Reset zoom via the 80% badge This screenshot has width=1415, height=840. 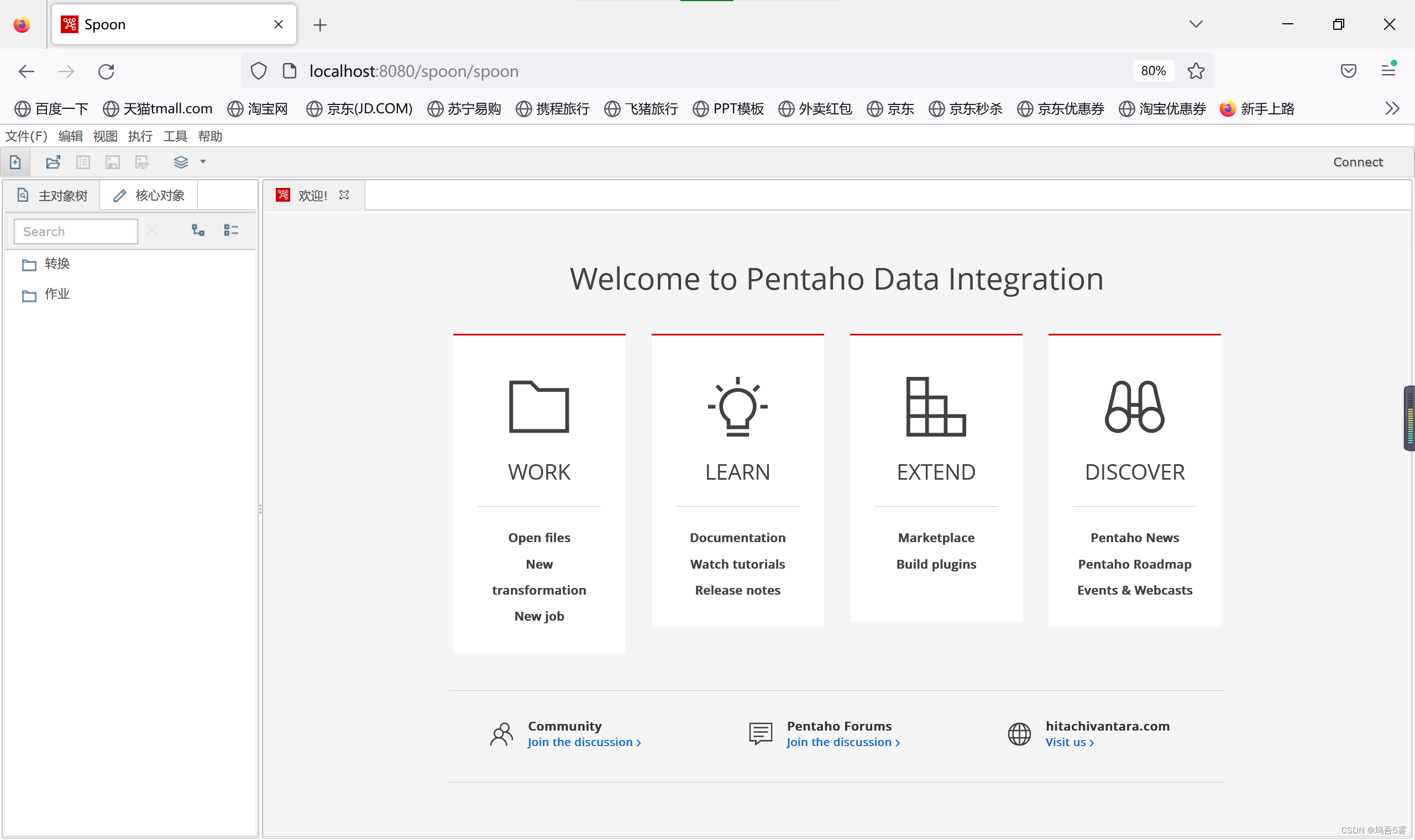click(1153, 71)
